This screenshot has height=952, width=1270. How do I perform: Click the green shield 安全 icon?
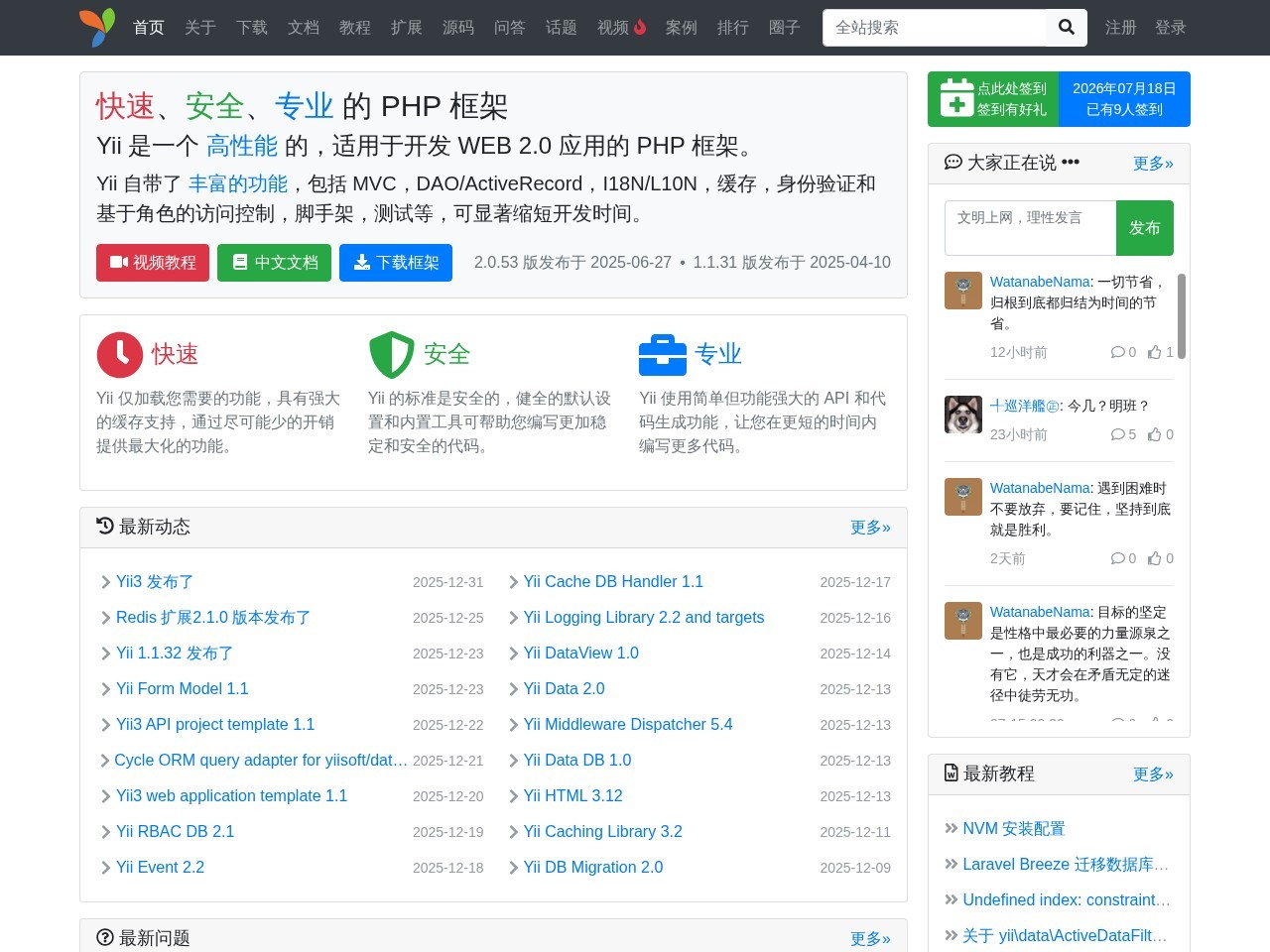click(x=391, y=355)
